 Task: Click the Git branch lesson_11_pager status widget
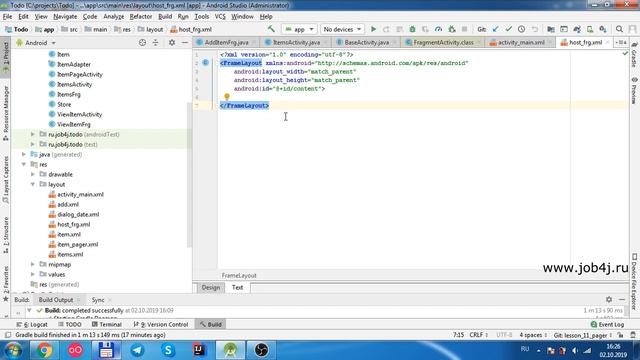(582, 335)
